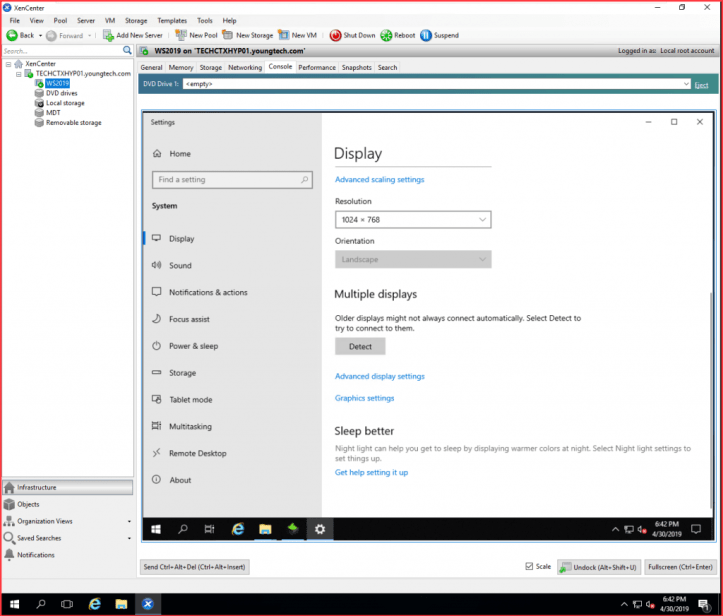This screenshot has width=723, height=616.
Task: Click the green Reboot icon
Action: pos(386,36)
